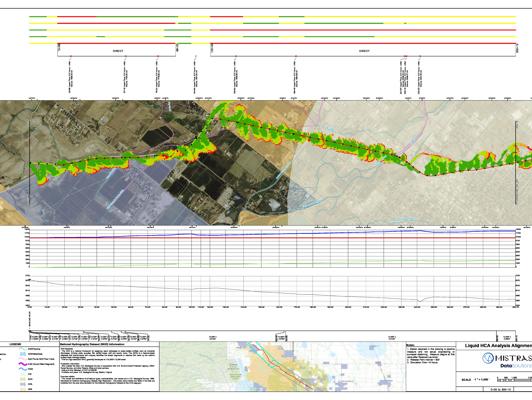This screenshot has width=532, height=400.
Task: Click the 'National Hydrography Dataset (NHD) Information' heading
Action: (92, 344)
